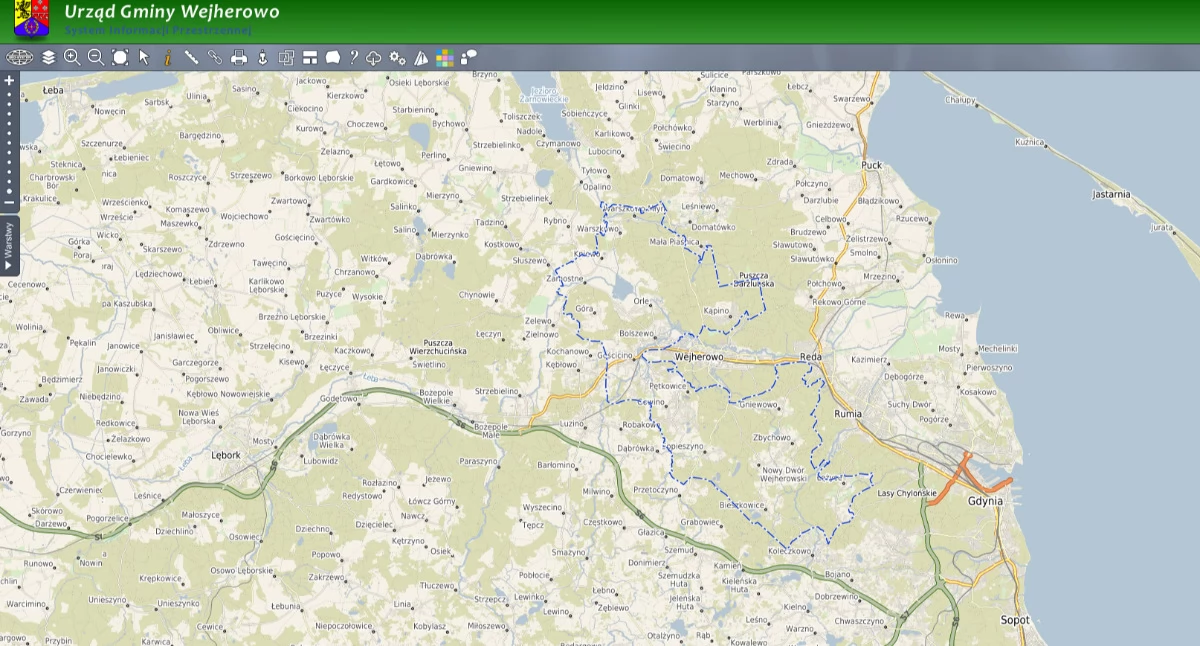1200x646 pixels.
Task: Select the polygon shape tool
Action: click(x=333, y=57)
